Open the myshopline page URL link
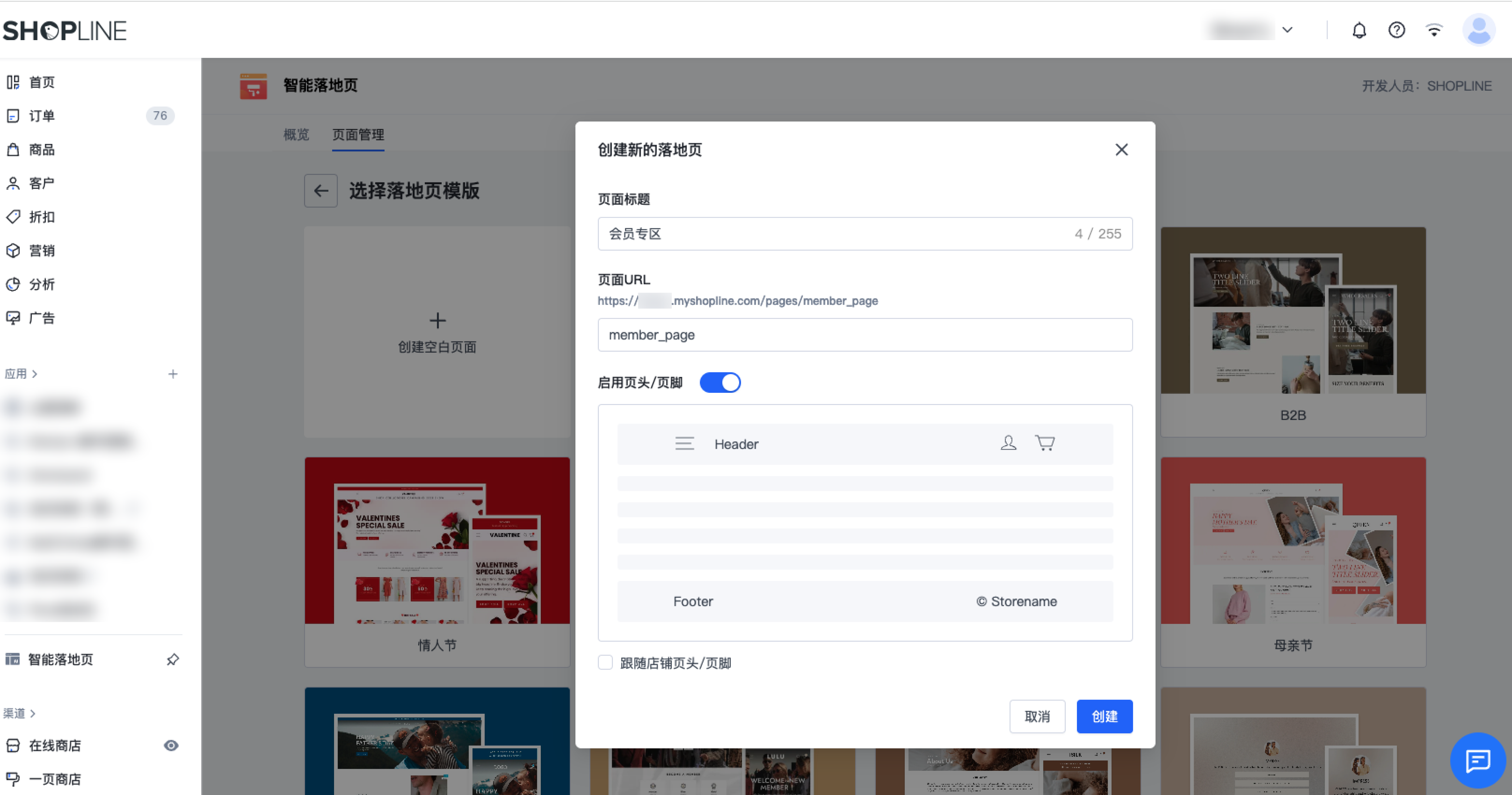1512x795 pixels. pyautogui.click(x=737, y=300)
